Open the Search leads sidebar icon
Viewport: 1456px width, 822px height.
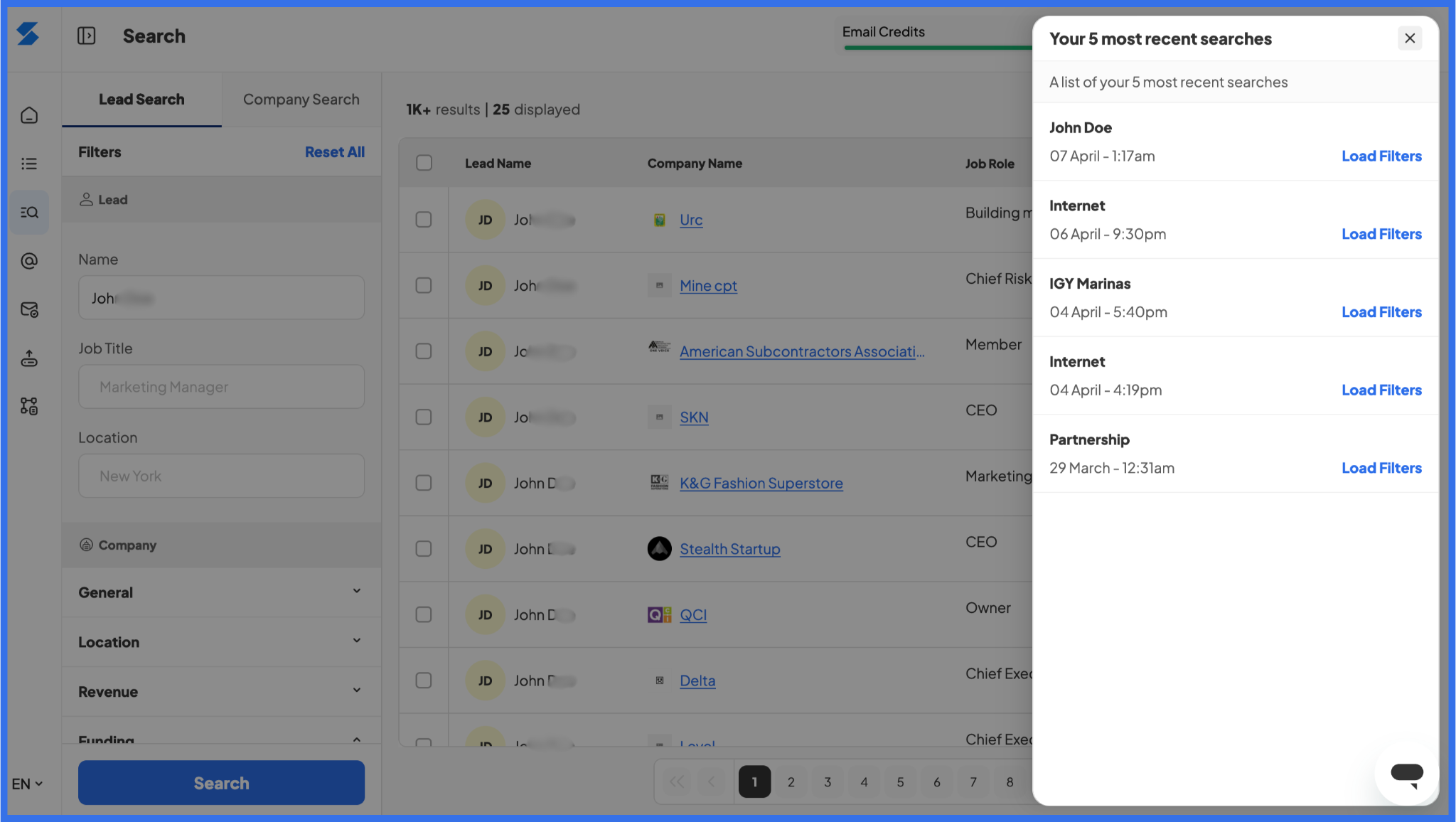click(x=29, y=212)
